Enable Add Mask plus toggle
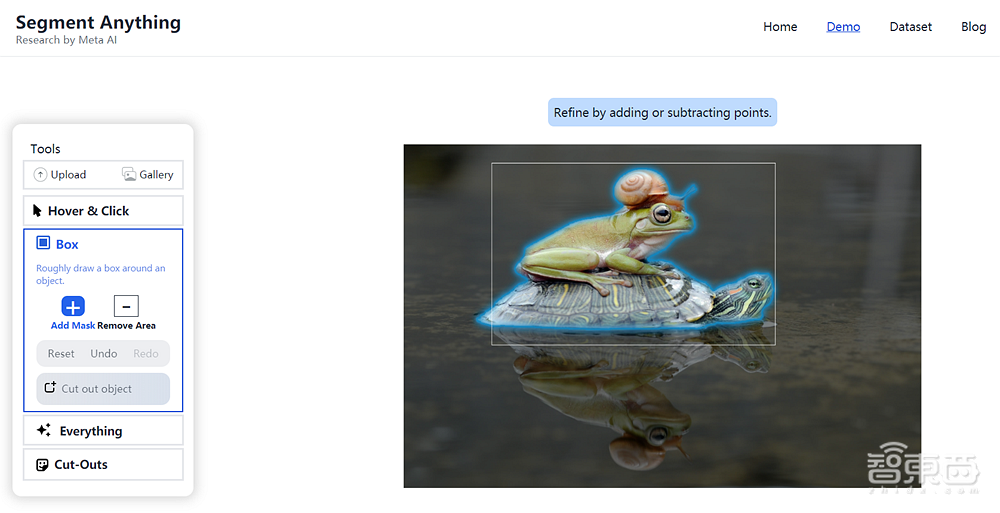The image size is (1000, 513). [73, 306]
